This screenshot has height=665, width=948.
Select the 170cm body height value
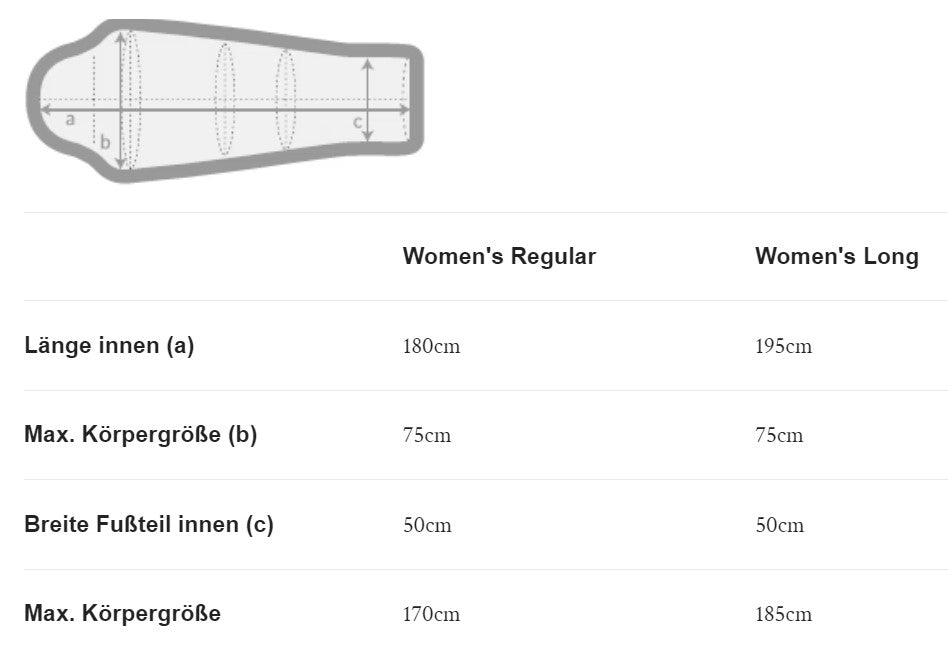[x=431, y=614]
